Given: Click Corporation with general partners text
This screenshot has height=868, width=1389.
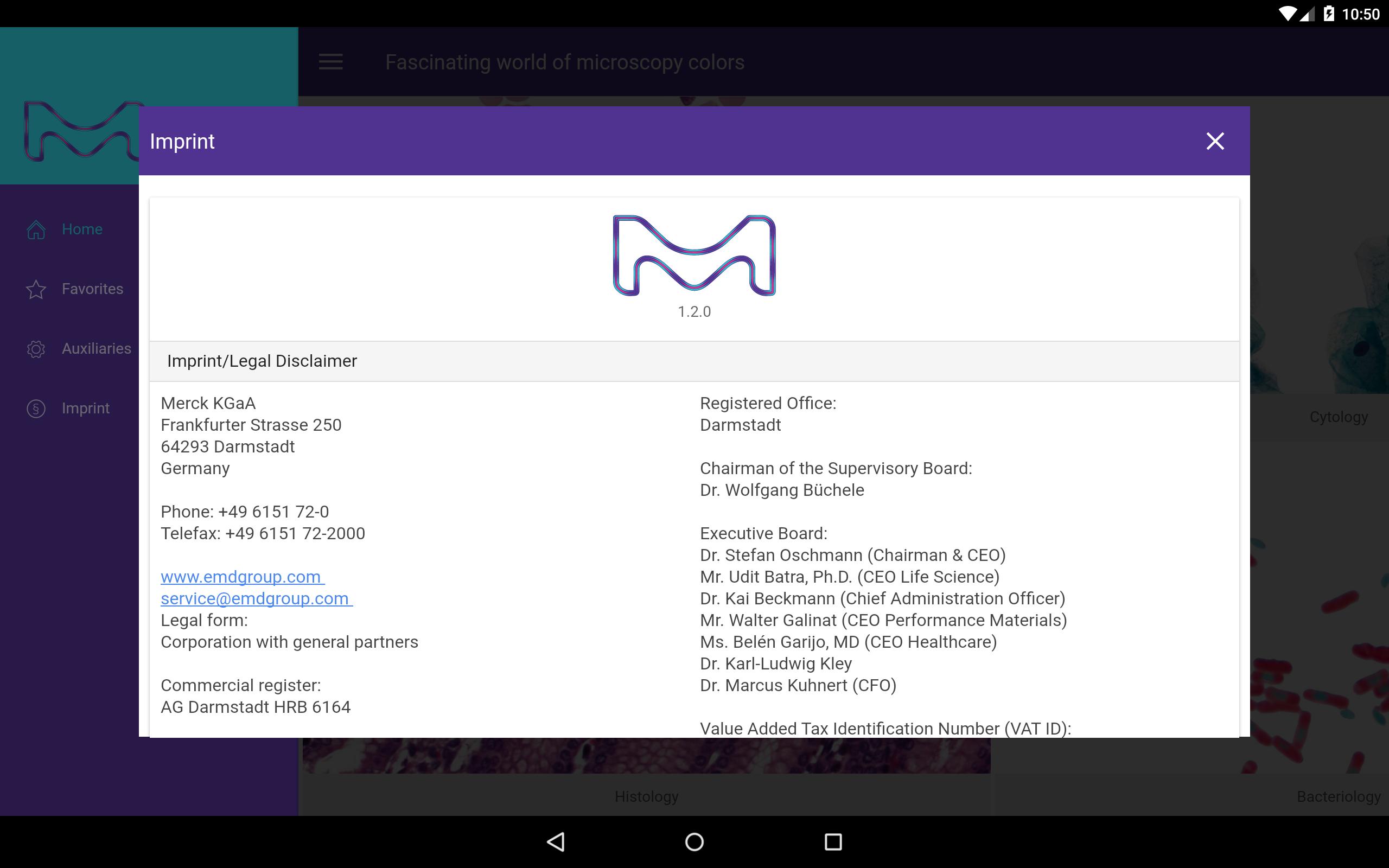Looking at the screenshot, I should point(289,642).
